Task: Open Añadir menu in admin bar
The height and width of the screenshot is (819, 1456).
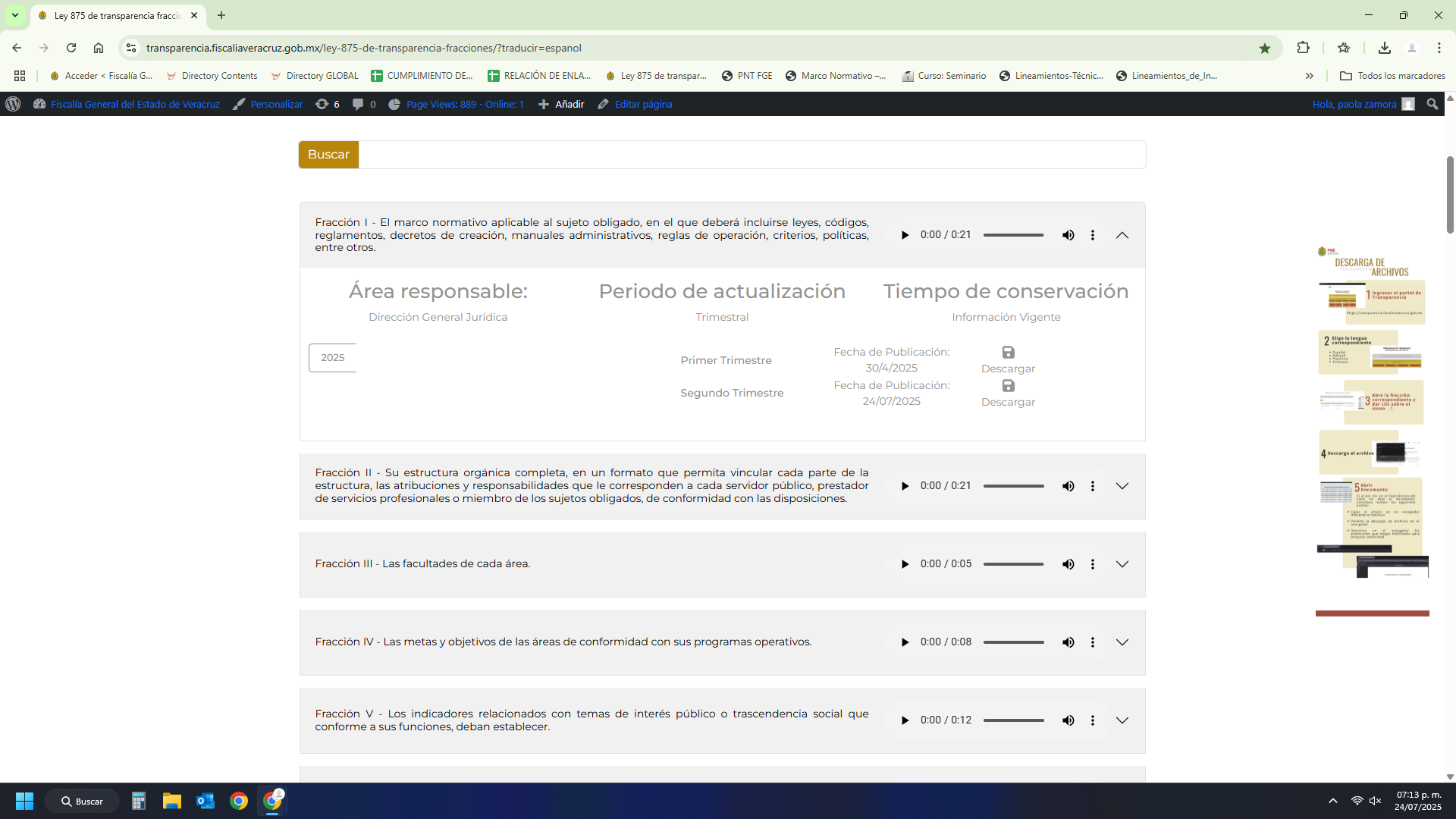Action: [x=561, y=104]
